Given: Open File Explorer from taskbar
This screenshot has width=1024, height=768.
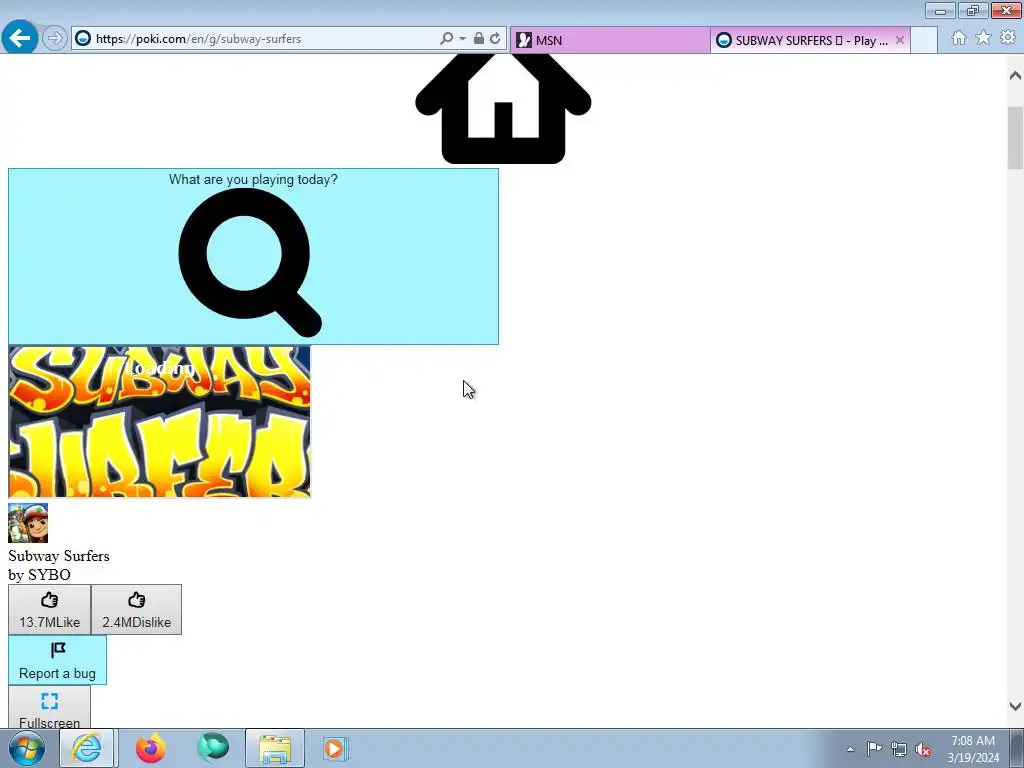Looking at the screenshot, I should click(x=275, y=748).
